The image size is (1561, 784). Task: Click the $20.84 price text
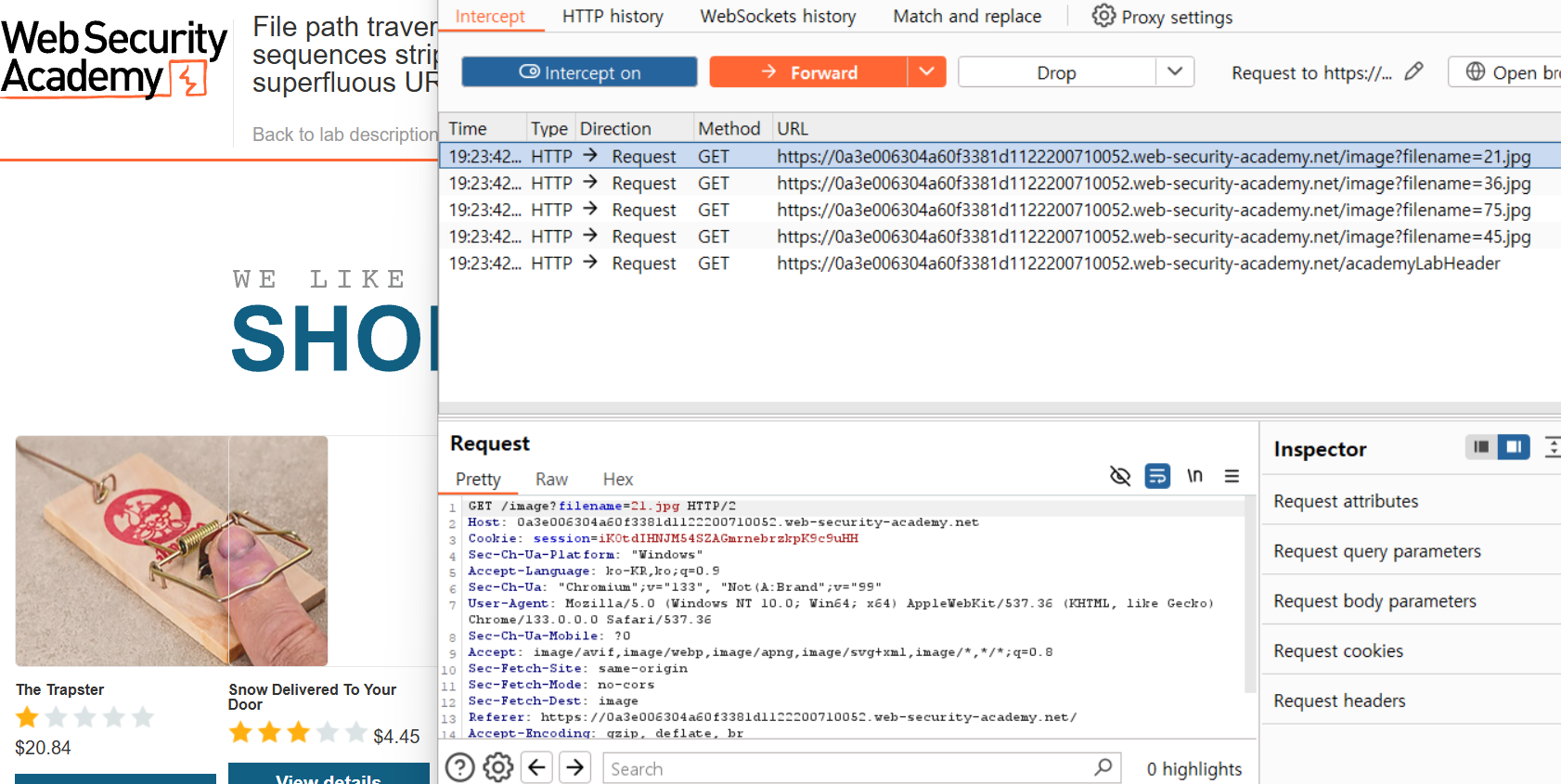43,747
